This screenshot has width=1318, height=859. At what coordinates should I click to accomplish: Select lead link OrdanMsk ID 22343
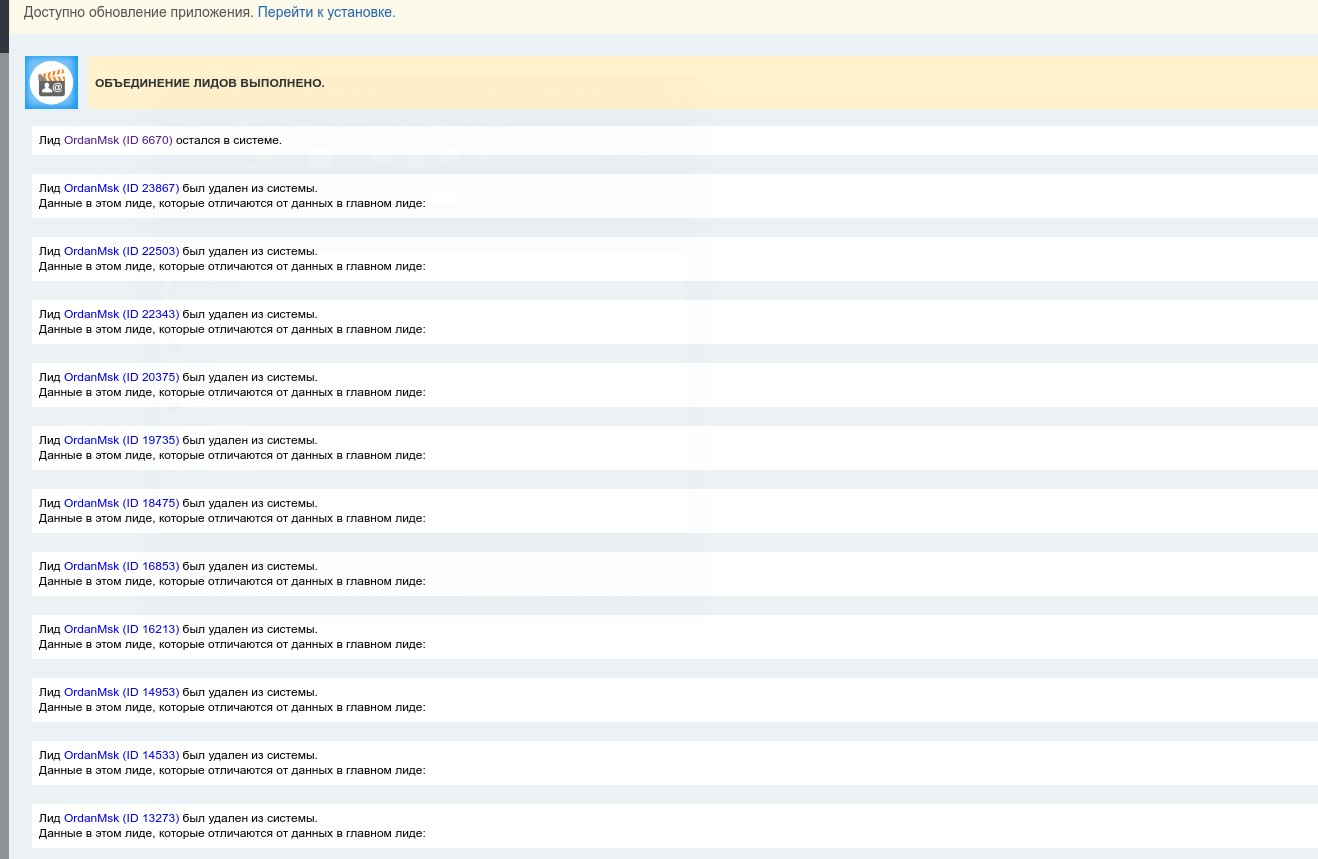(121, 314)
